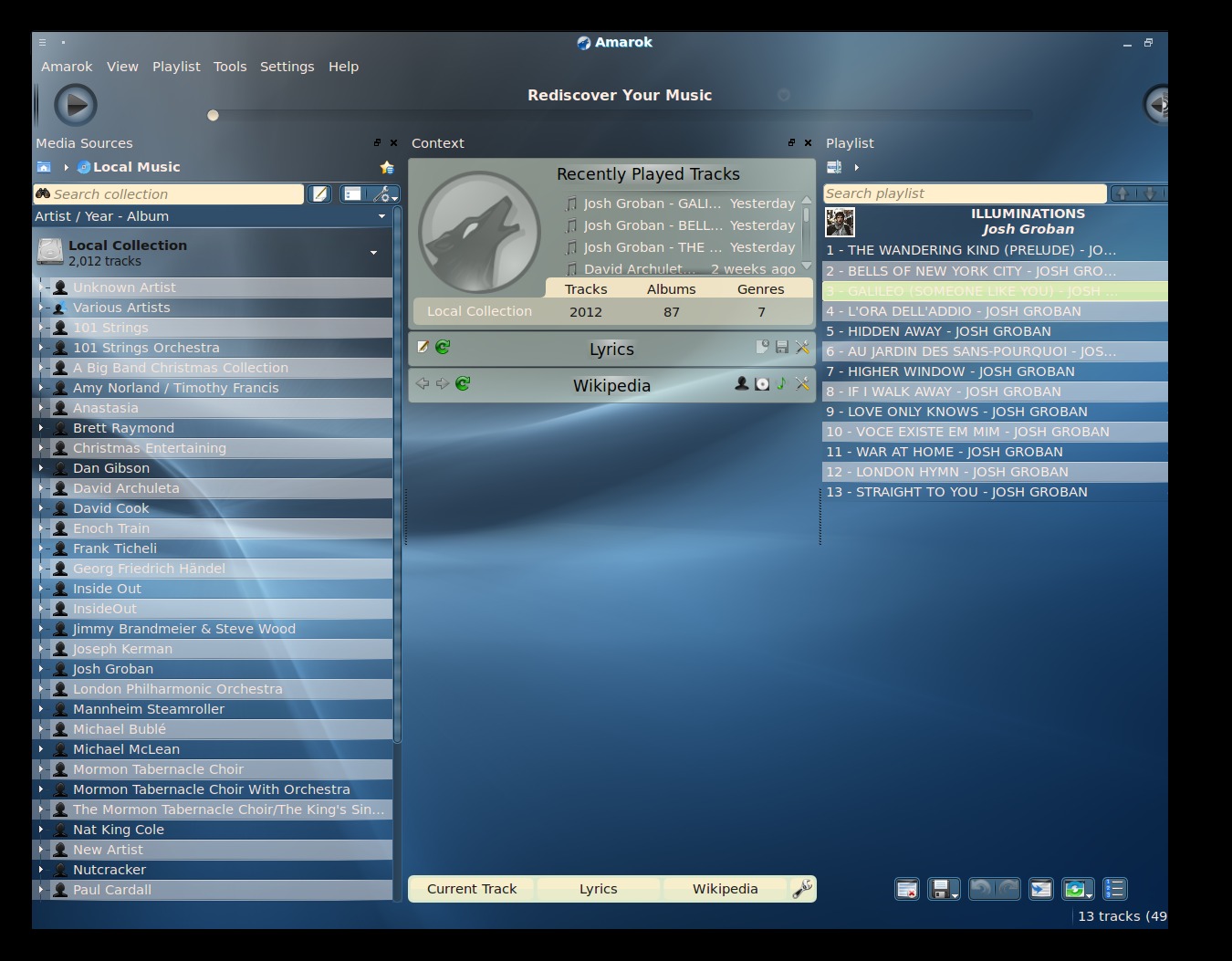Click the Search playlist field
Viewport: 1232px width, 961px height.
point(965,193)
